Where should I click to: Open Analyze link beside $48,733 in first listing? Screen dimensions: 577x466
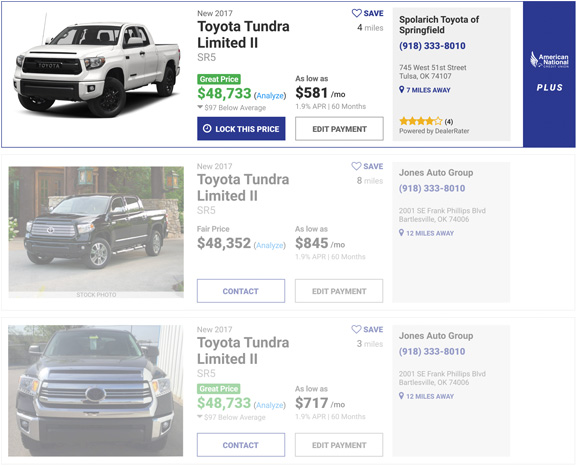tap(270, 96)
